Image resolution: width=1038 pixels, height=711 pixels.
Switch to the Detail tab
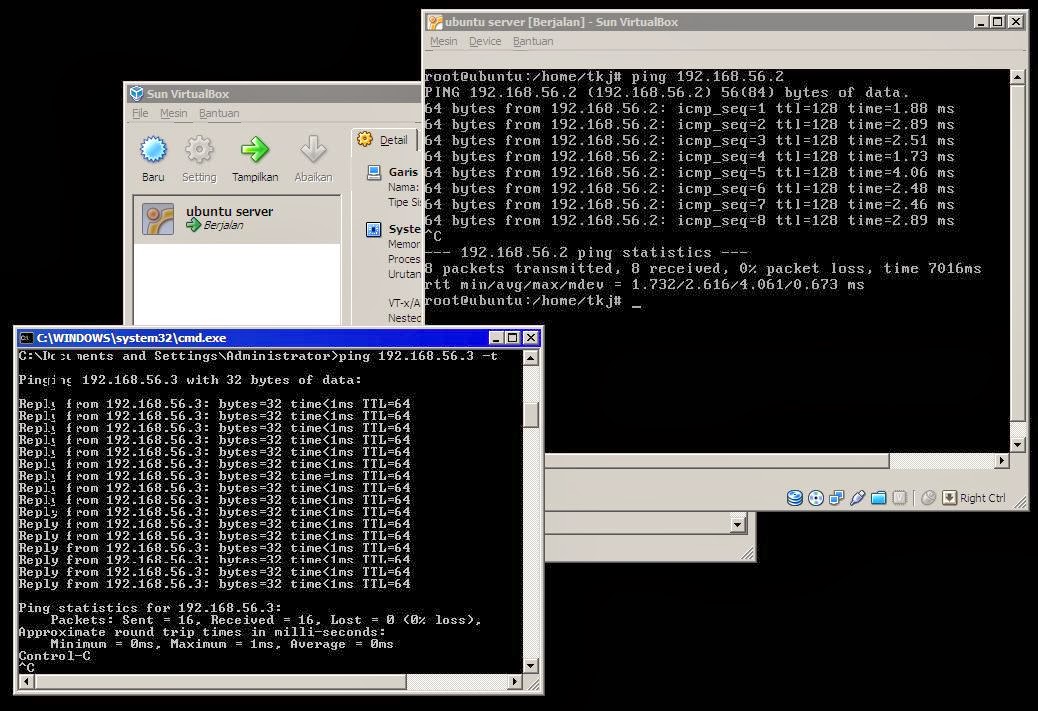coord(385,140)
